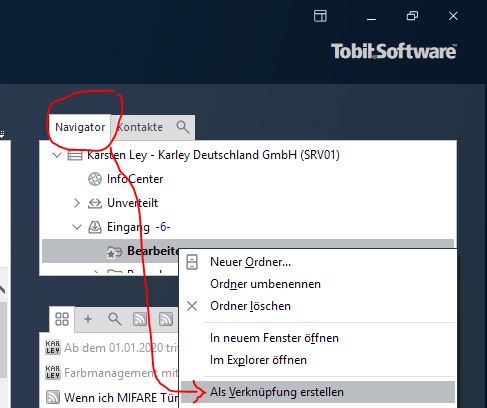Expand the Unverteilt folder
Viewport: 487px width, 408px height.
click(77, 203)
